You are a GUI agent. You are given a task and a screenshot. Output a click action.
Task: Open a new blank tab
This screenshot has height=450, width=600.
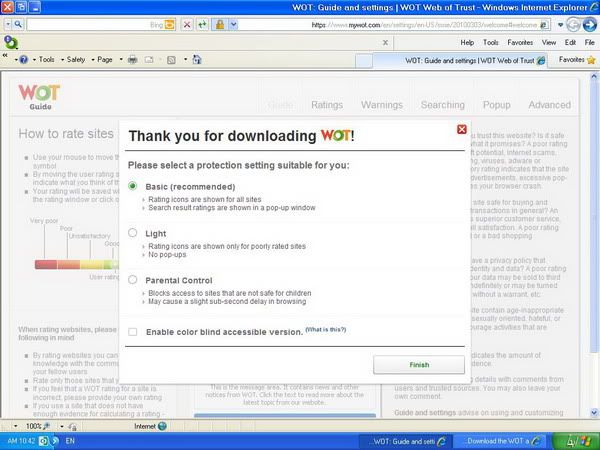tap(364, 61)
